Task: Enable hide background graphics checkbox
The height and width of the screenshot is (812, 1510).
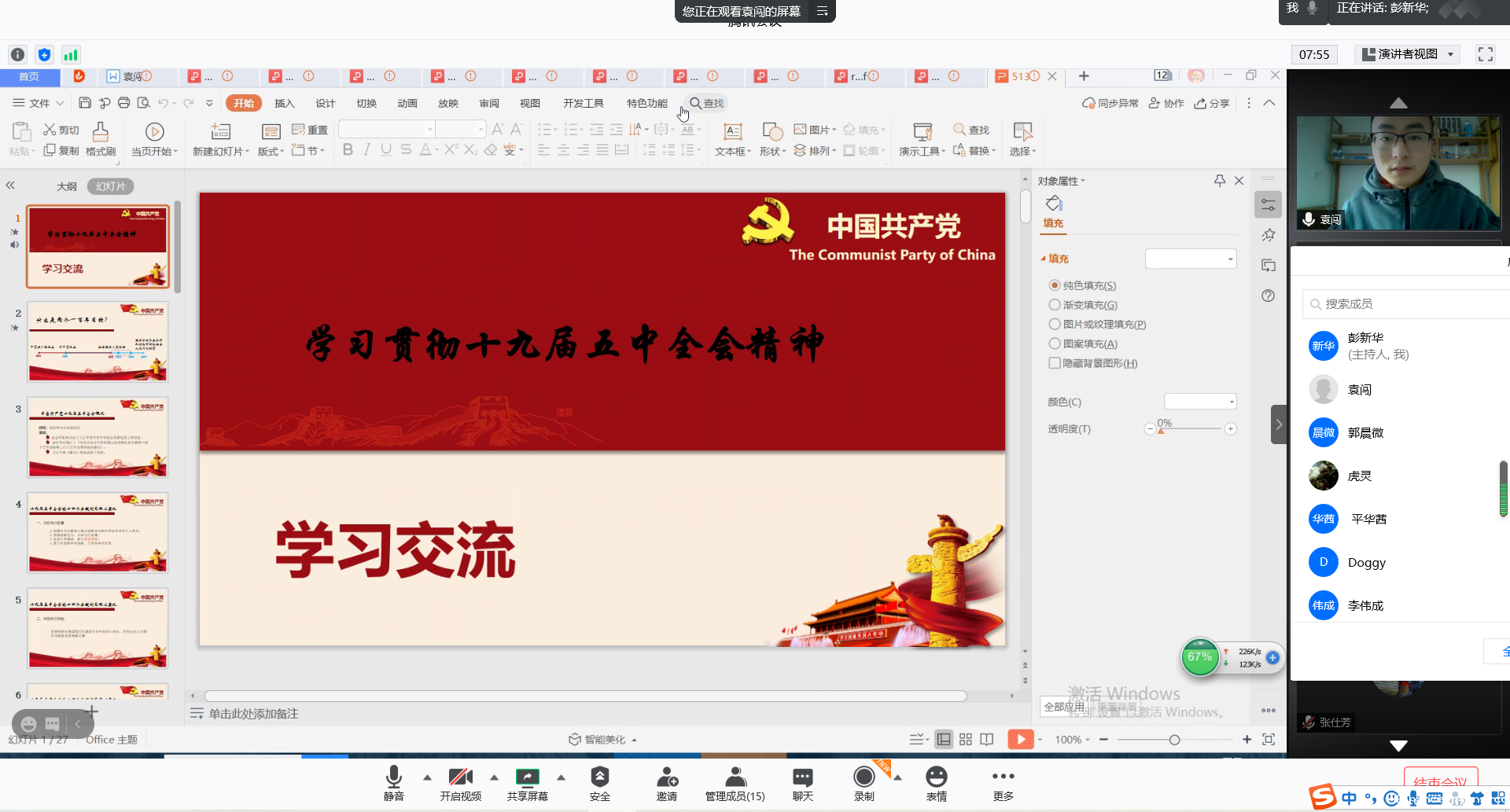Action: click(1055, 363)
